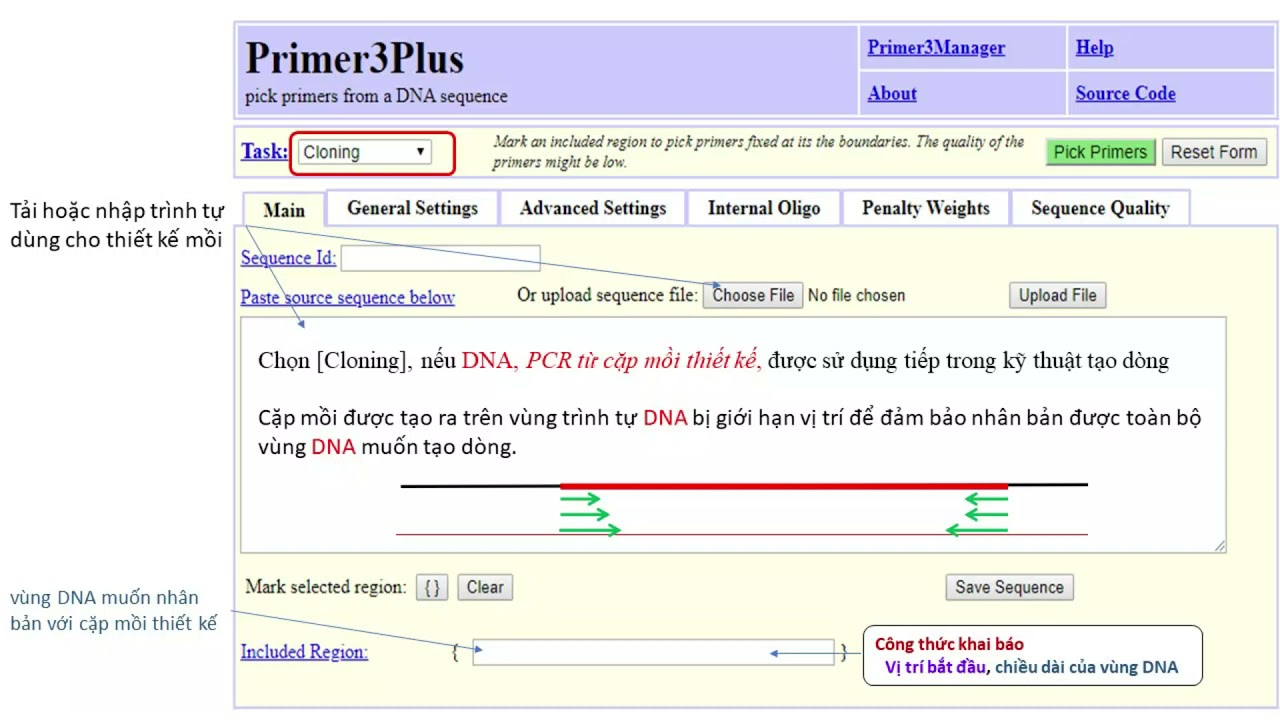Screen dimensions: 1280x720
Task: Open the Help link
Action: (x=1094, y=48)
